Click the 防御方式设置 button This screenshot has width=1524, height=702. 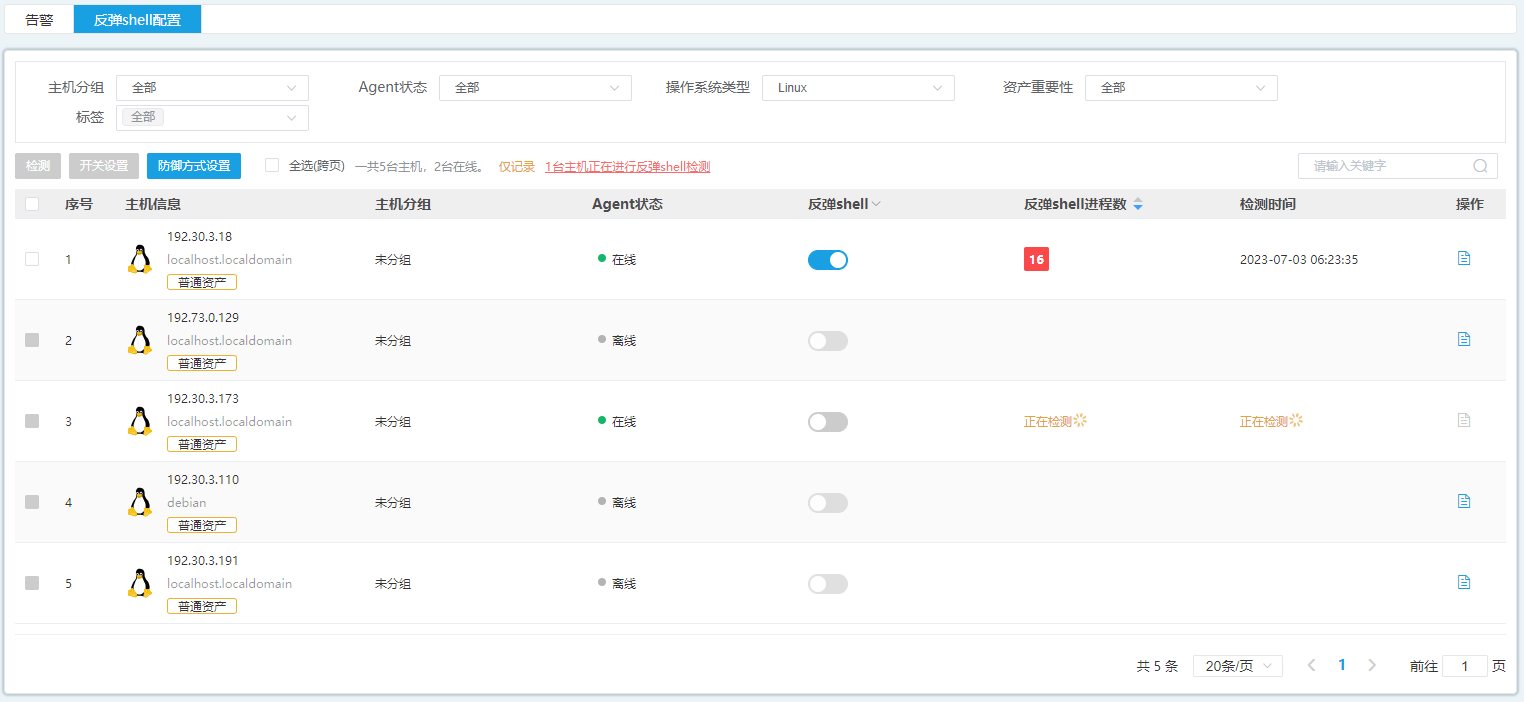[x=194, y=166]
